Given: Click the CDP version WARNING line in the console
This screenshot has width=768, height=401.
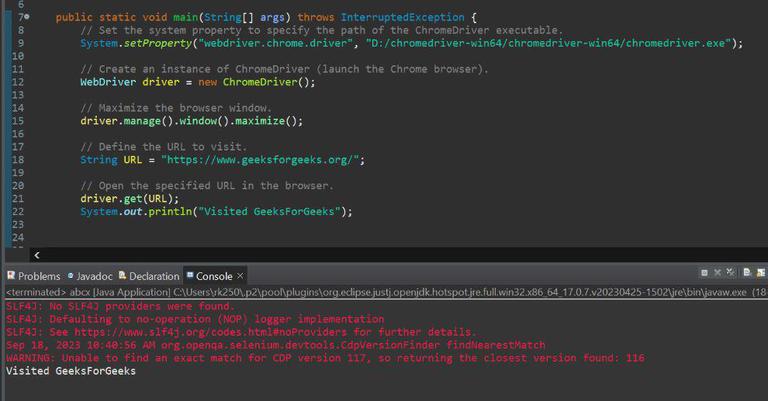Looking at the screenshot, I should coord(325,358).
